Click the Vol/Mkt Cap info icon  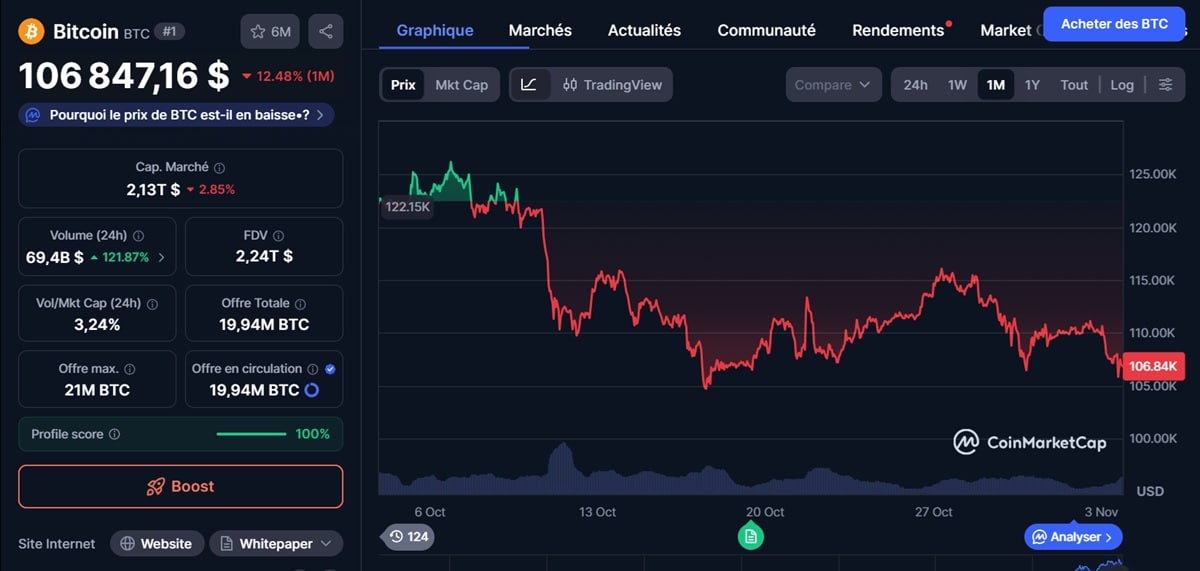153,303
